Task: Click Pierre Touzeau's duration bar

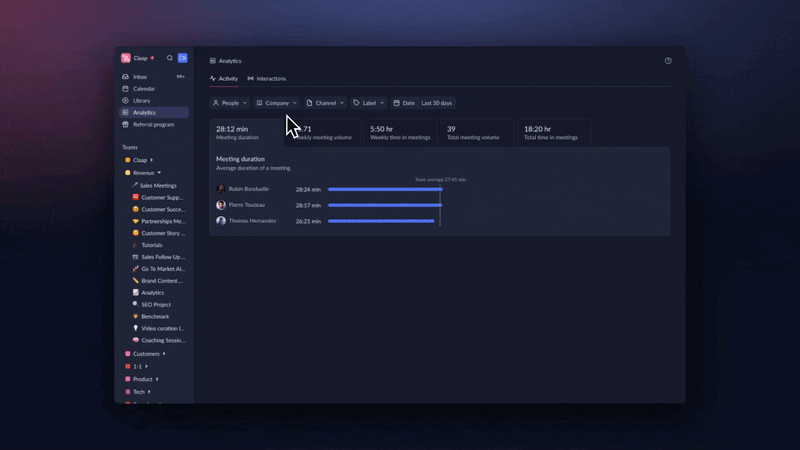Action: (x=385, y=205)
